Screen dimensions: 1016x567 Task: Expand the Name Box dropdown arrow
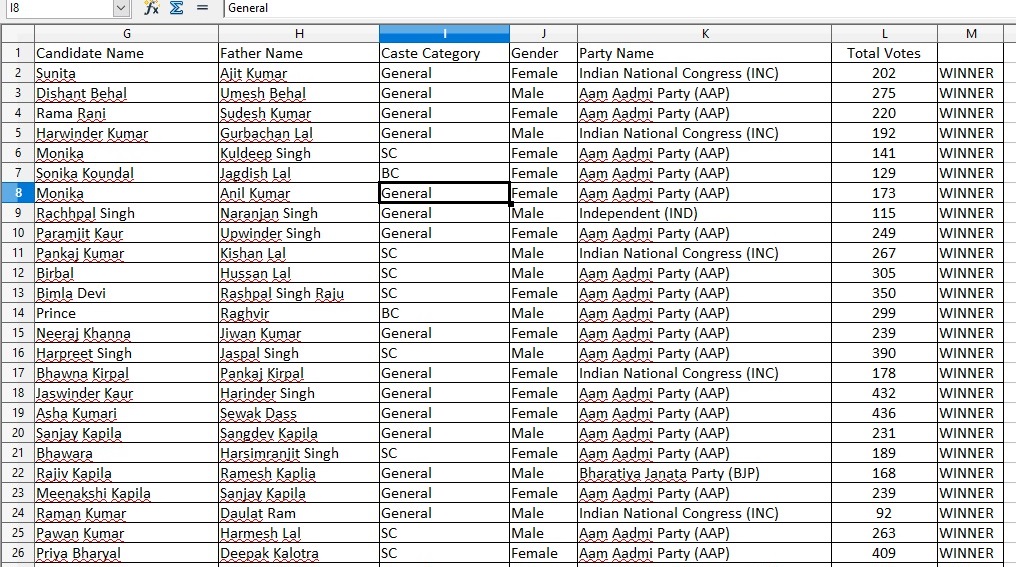tap(121, 8)
